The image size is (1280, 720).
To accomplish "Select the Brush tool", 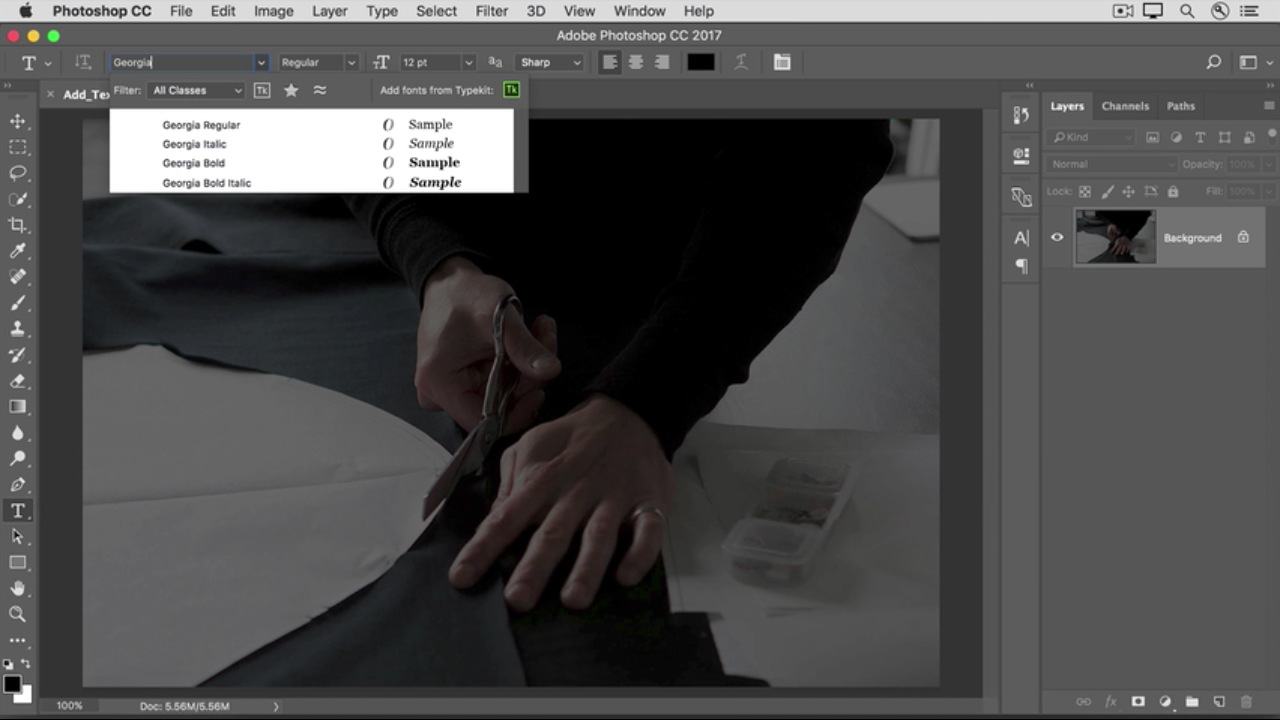I will click(x=18, y=303).
